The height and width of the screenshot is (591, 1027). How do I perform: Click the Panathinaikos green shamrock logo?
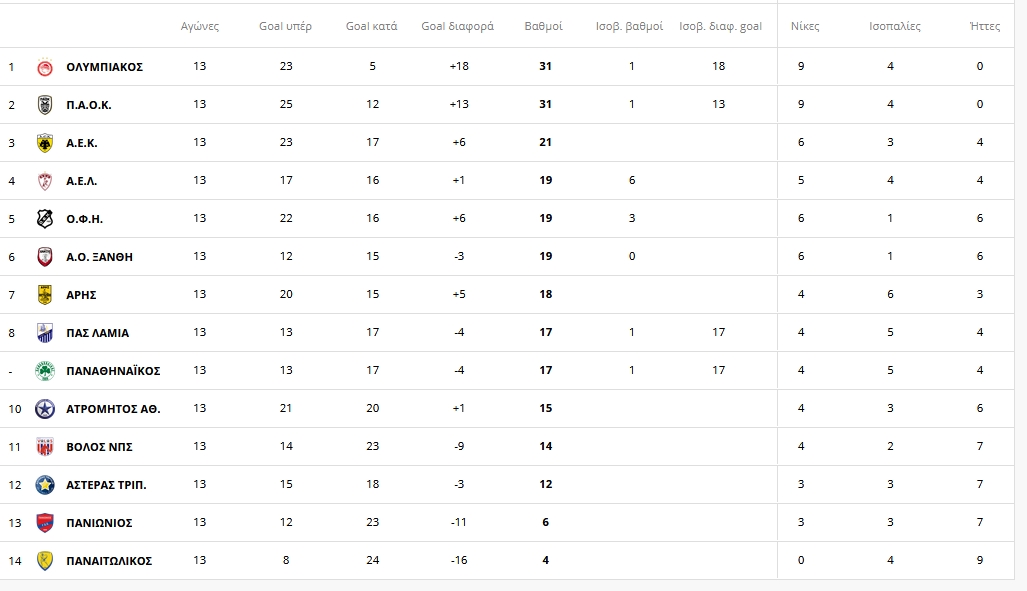pyautogui.click(x=44, y=371)
